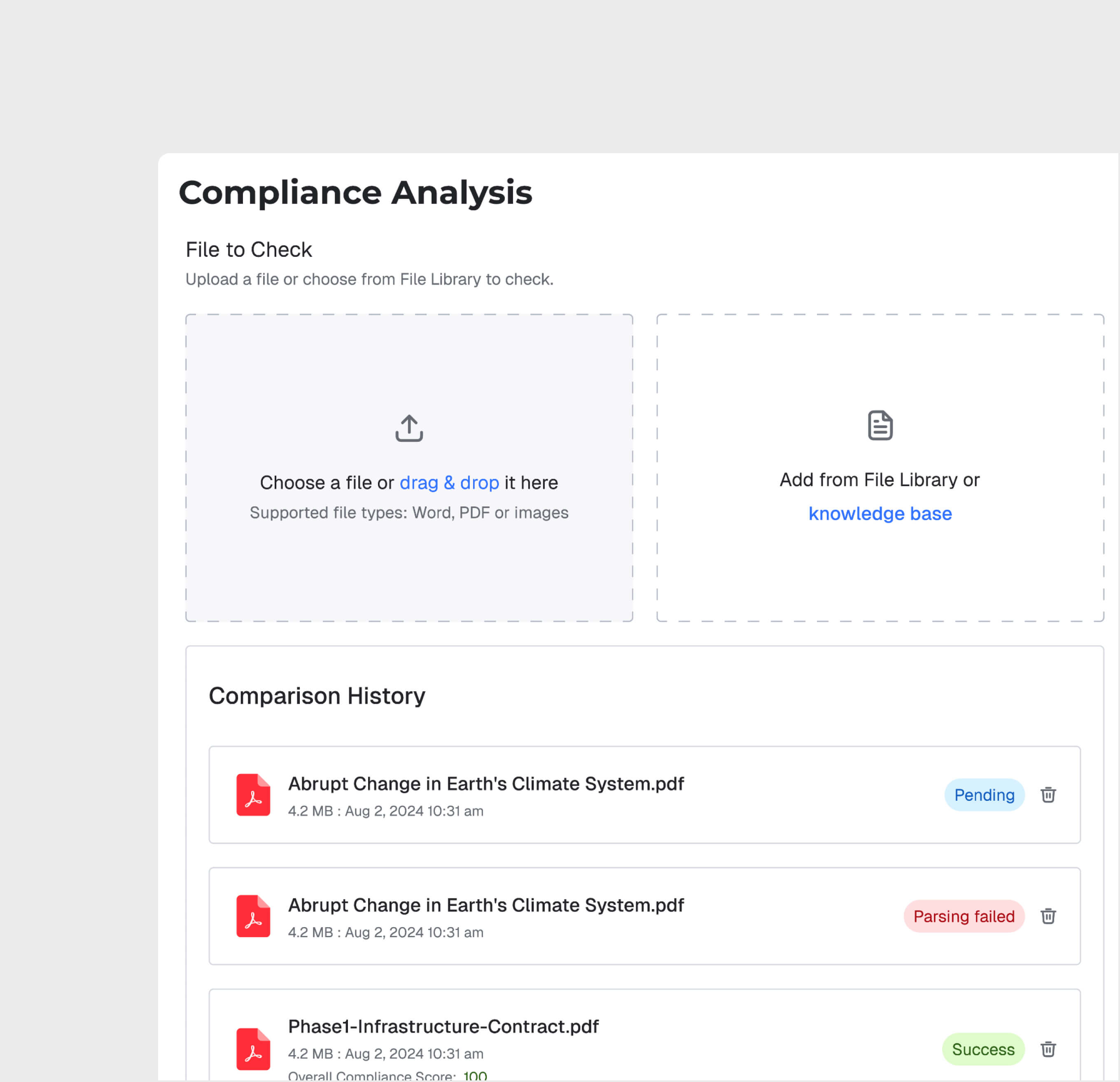The width and height of the screenshot is (1120, 1082).
Task: Click the Pending status badge
Action: click(x=984, y=795)
